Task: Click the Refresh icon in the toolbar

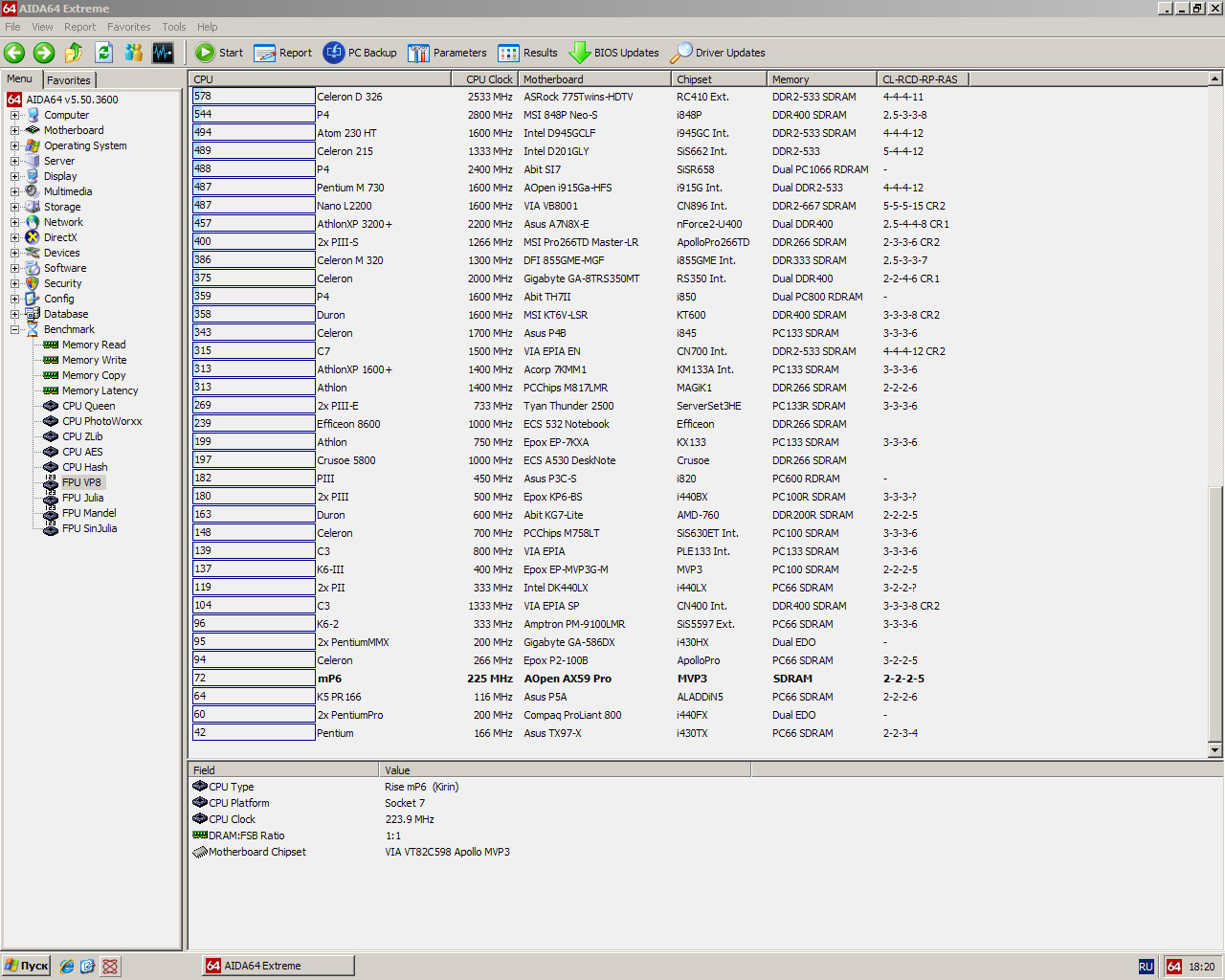Action: coord(103,53)
